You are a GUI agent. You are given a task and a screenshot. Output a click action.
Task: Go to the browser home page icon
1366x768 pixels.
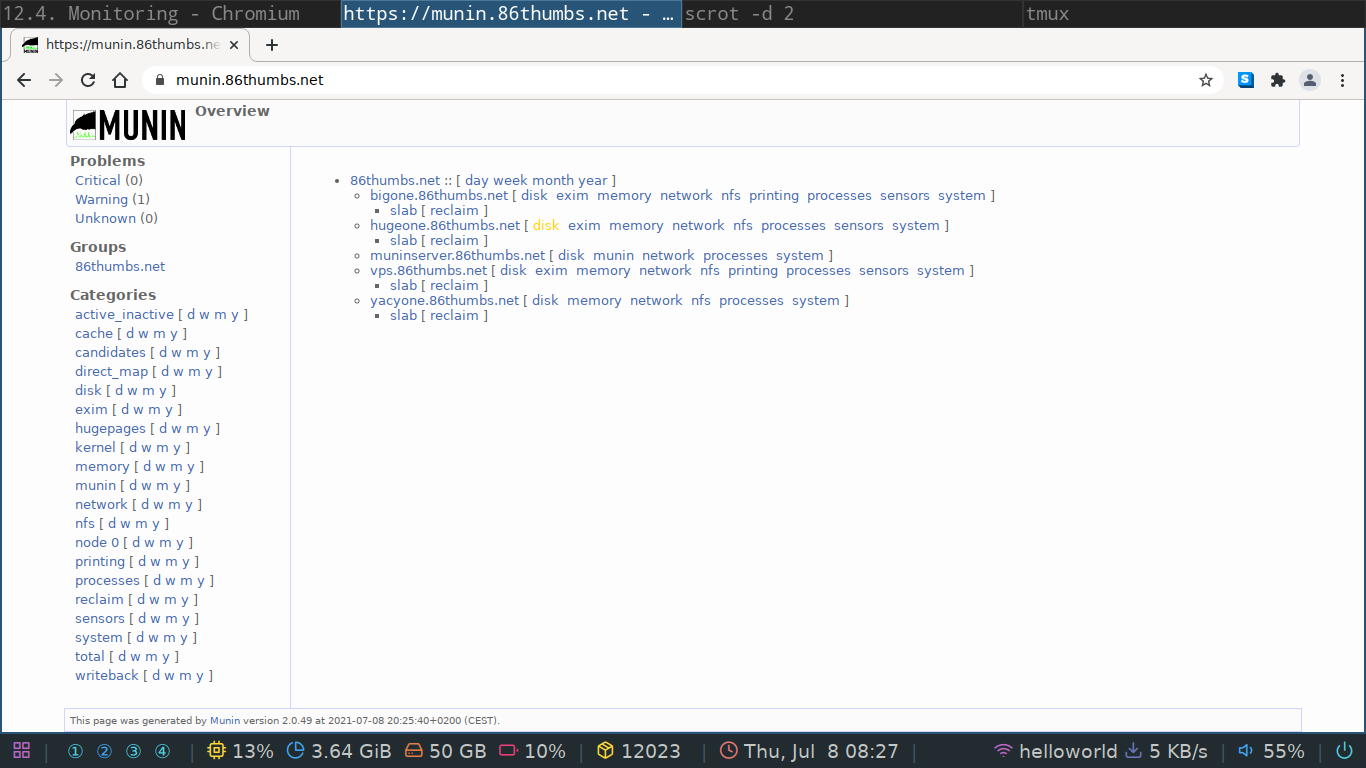click(120, 80)
